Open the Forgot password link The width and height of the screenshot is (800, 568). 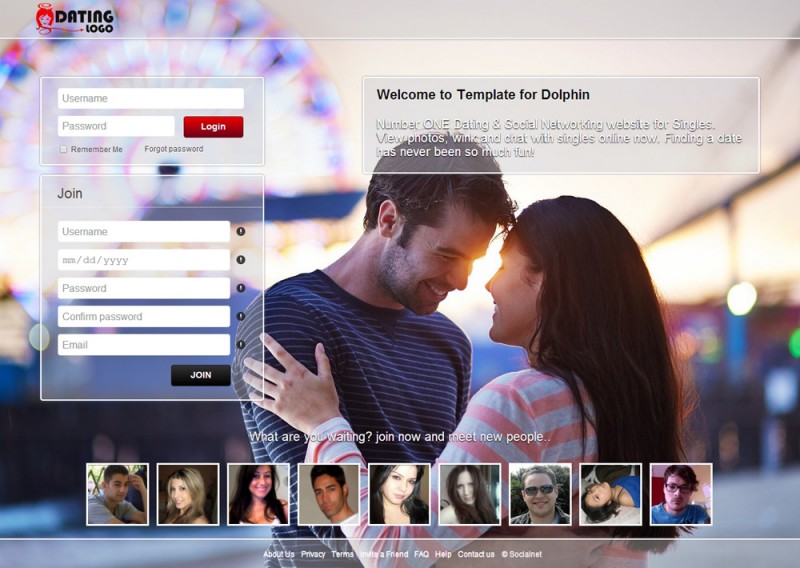173,149
